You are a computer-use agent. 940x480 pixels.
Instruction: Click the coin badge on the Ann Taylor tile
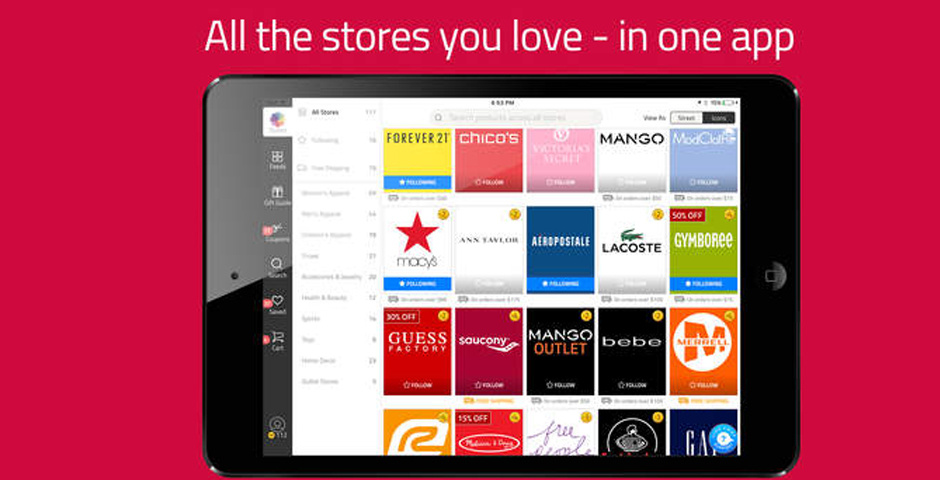point(515,214)
